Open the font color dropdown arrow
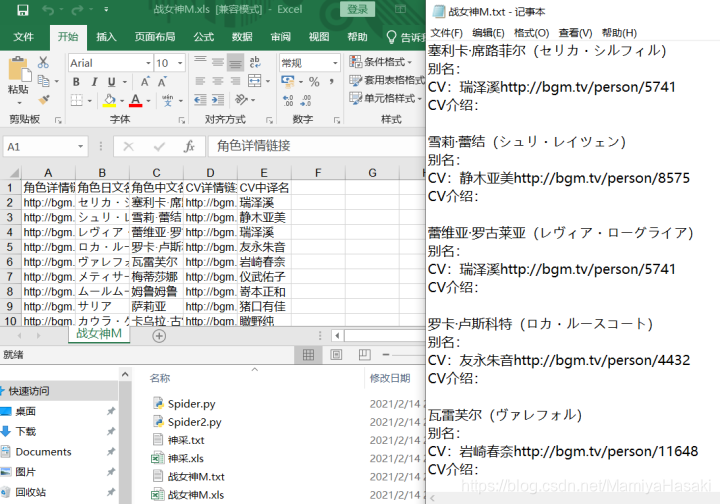The width and height of the screenshot is (720, 504). 148,101
